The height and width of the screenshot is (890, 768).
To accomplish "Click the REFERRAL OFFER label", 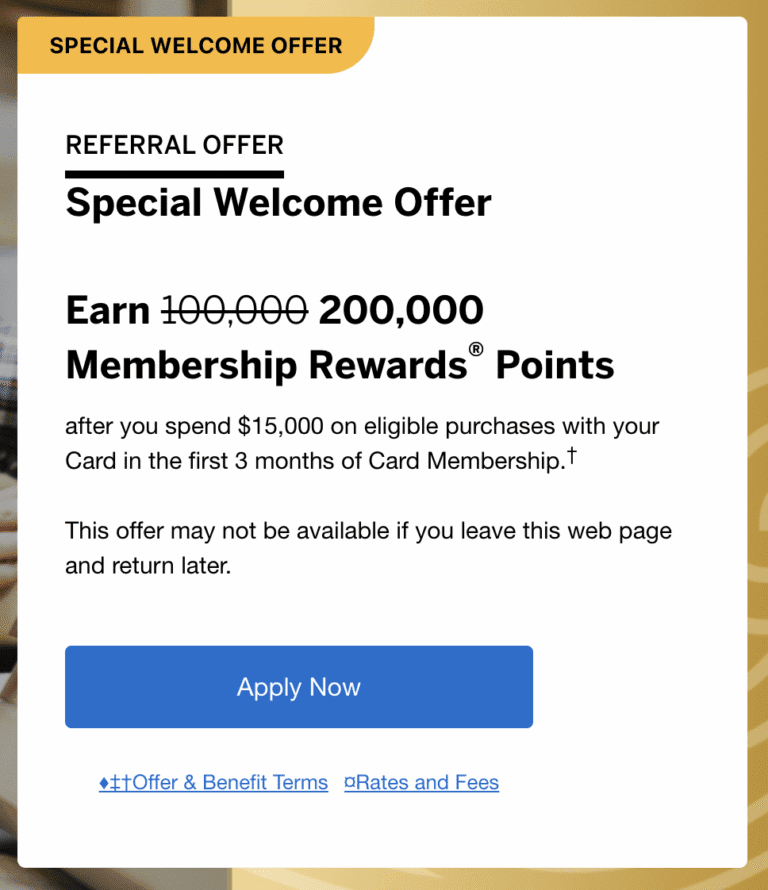I will 174,145.
